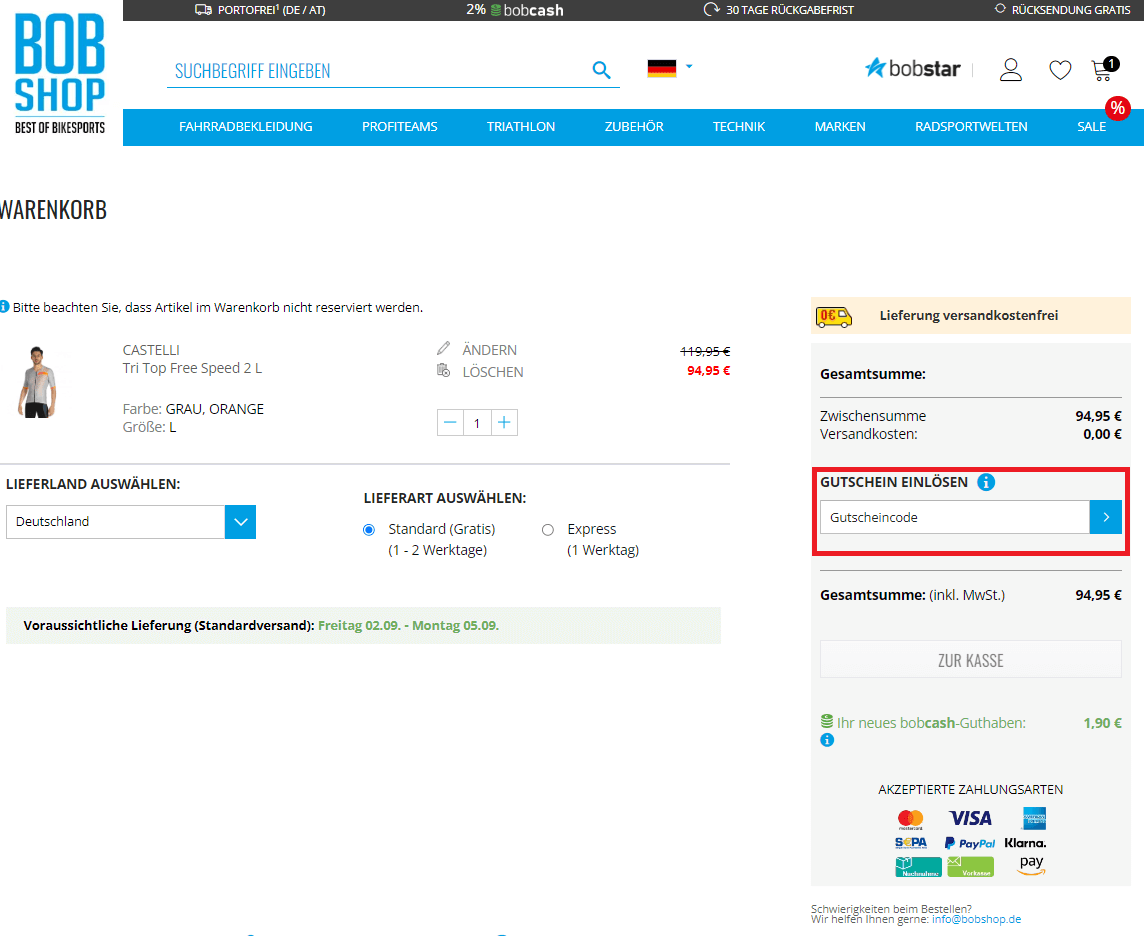Open the Fahrradbekleidung menu
The width and height of the screenshot is (1144, 936).
coord(245,127)
